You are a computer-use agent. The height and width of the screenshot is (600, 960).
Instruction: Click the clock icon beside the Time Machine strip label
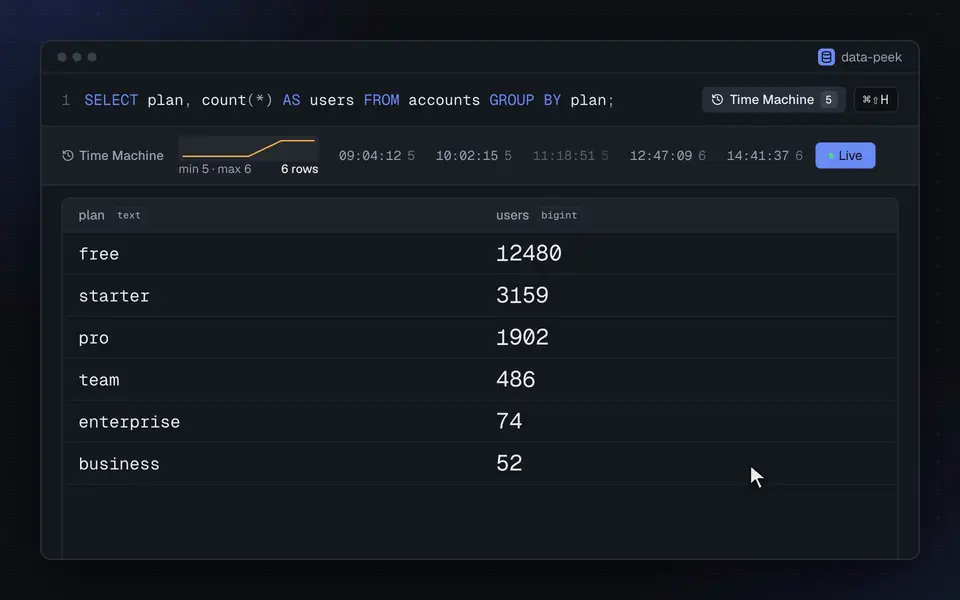tap(68, 156)
